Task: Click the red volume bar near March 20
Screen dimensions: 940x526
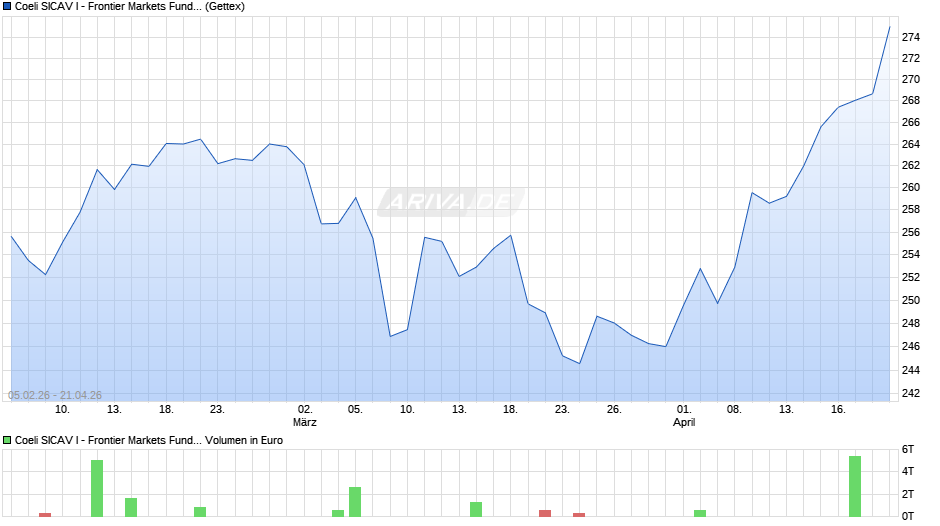Action: (x=545, y=513)
